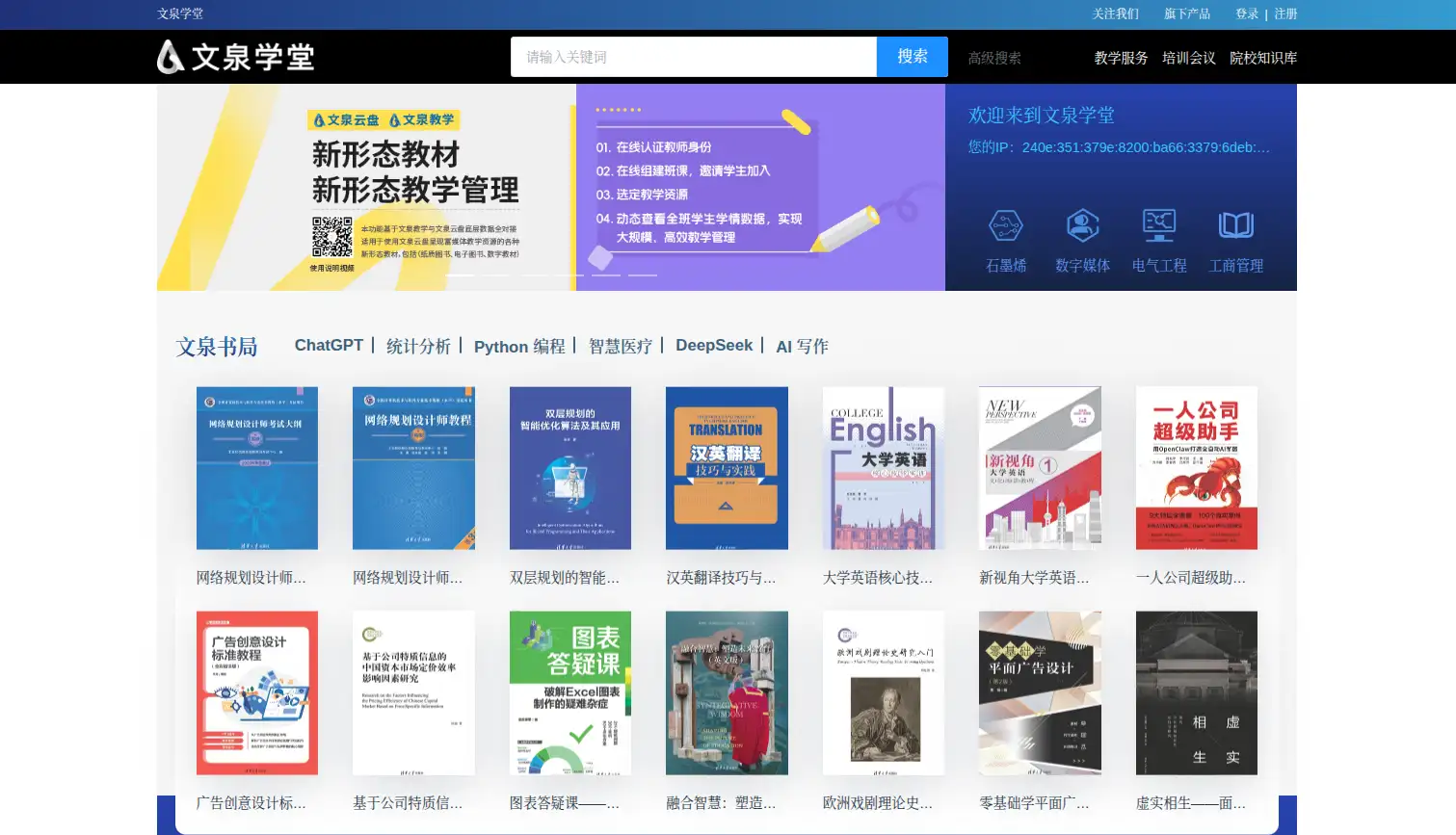Open the 一人公司超级助手 book cover
Viewport: 1456px width, 835px height.
[x=1197, y=468]
